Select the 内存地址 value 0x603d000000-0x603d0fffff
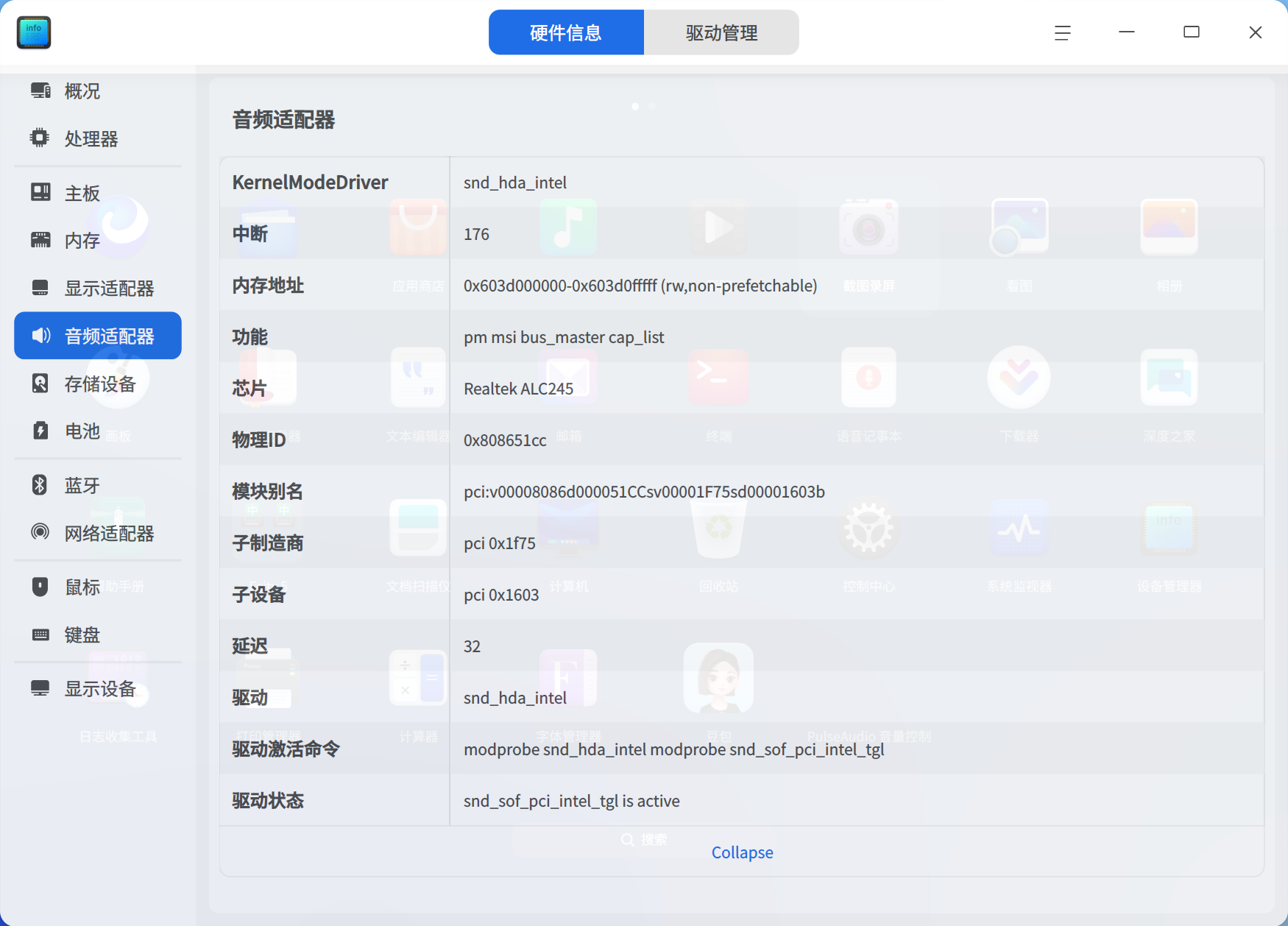The height and width of the screenshot is (926, 1288). 640,286
